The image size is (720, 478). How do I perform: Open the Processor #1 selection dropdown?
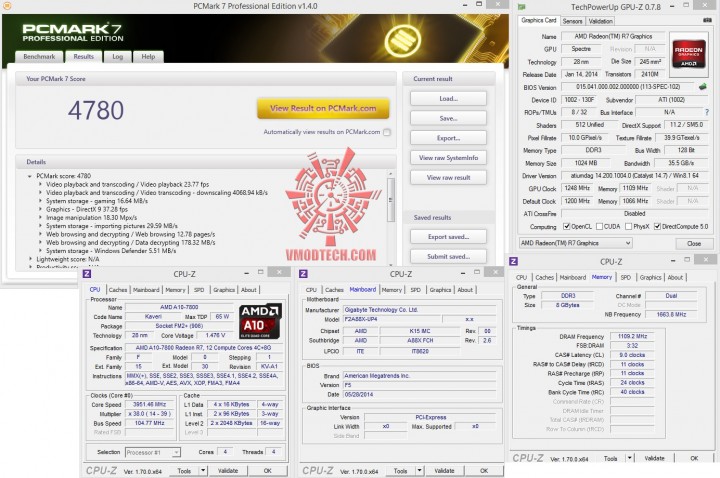pos(152,452)
